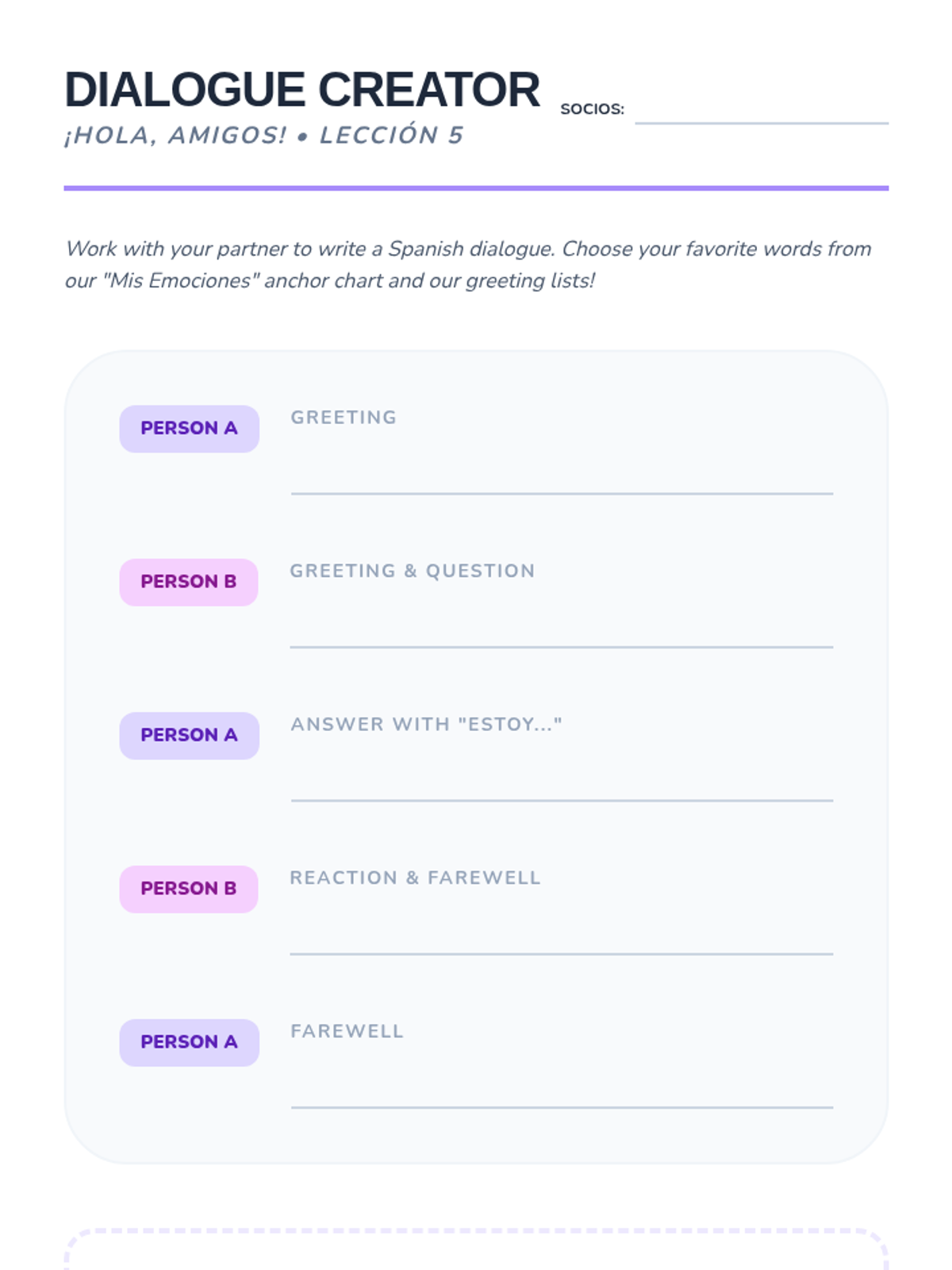Select the first Person B badge
952x1270 pixels.
tap(189, 582)
